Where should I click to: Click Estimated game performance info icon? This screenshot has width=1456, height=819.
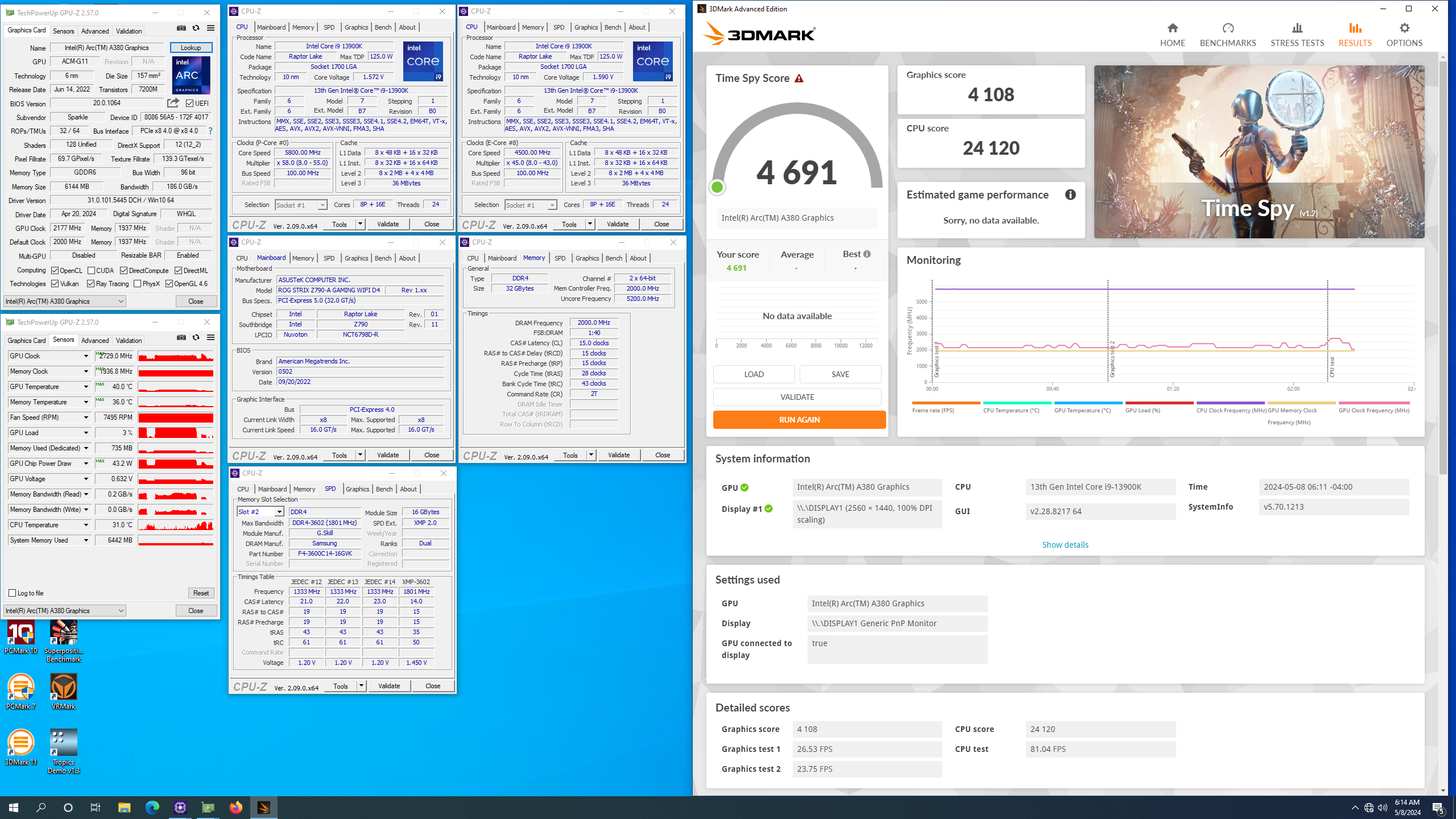pyautogui.click(x=1070, y=195)
